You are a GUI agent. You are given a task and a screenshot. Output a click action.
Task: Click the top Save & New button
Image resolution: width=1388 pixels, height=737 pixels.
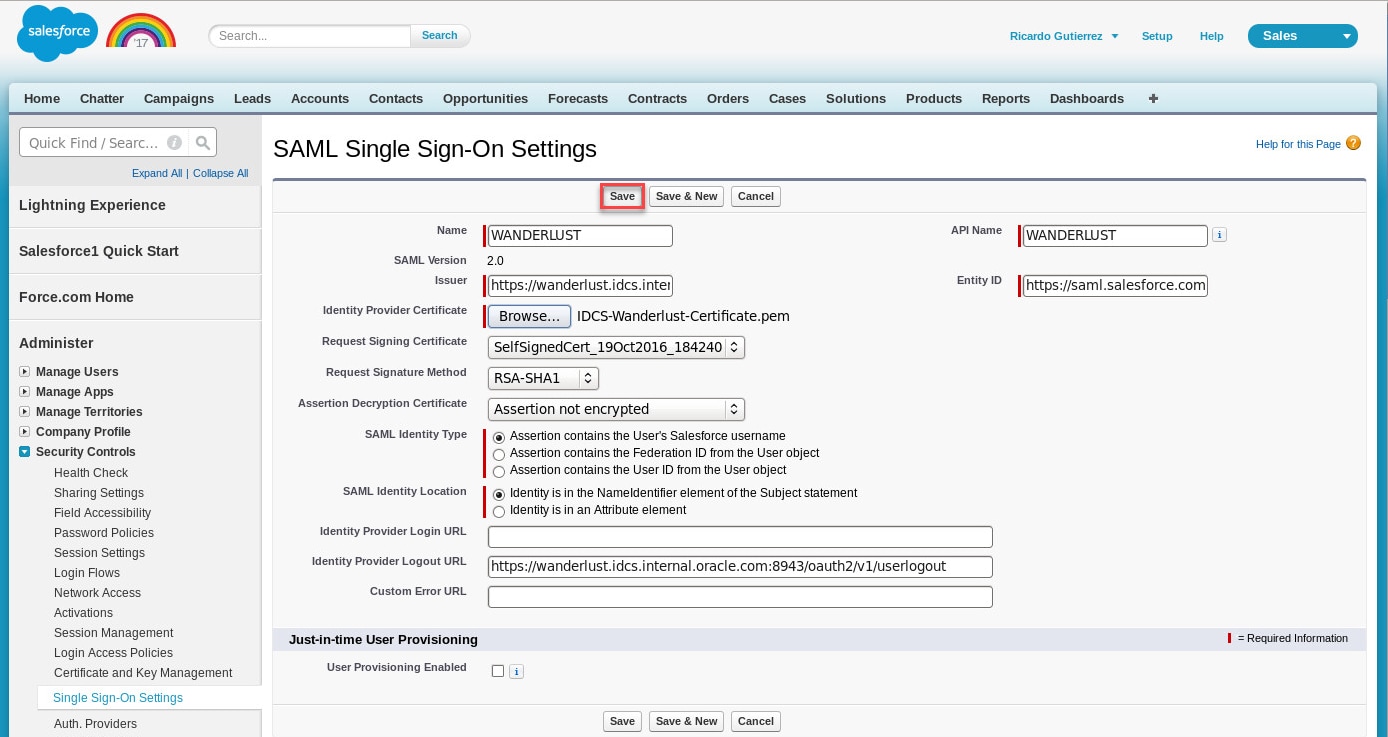point(686,196)
